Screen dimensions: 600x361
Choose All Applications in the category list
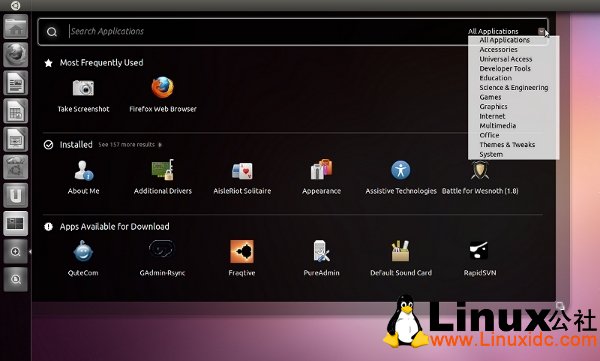pos(504,40)
